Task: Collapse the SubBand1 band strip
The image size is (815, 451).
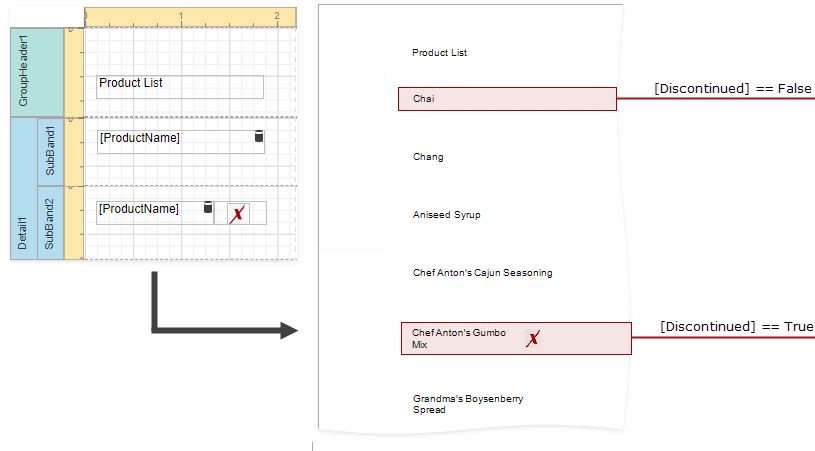Action: point(50,151)
